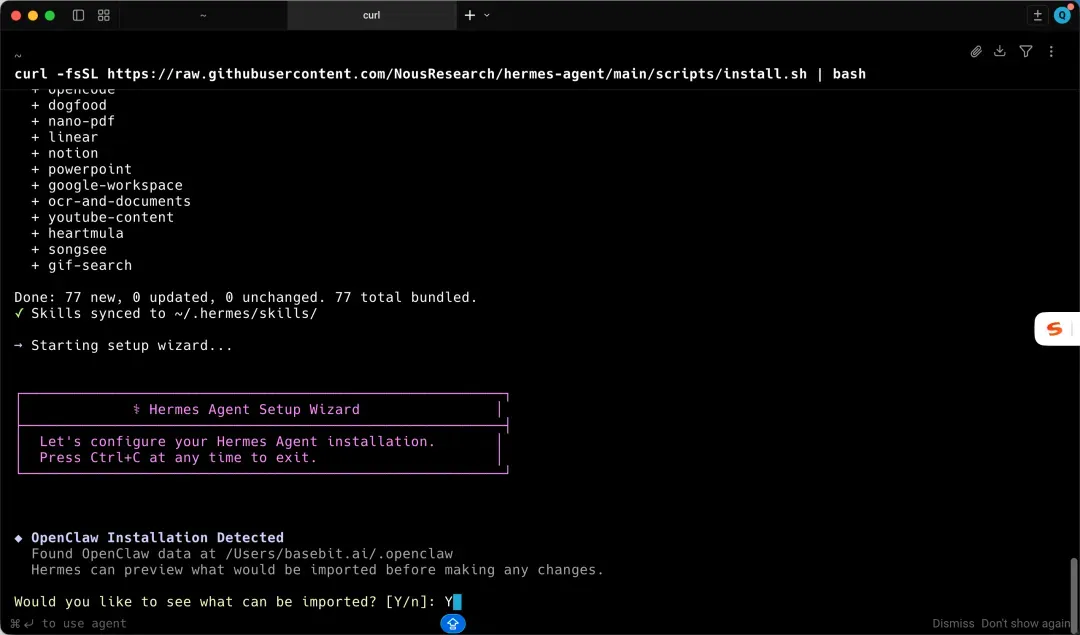Image resolution: width=1080 pixels, height=635 pixels.
Task: Click the plus icon to add a new tab
Action: [470, 15]
